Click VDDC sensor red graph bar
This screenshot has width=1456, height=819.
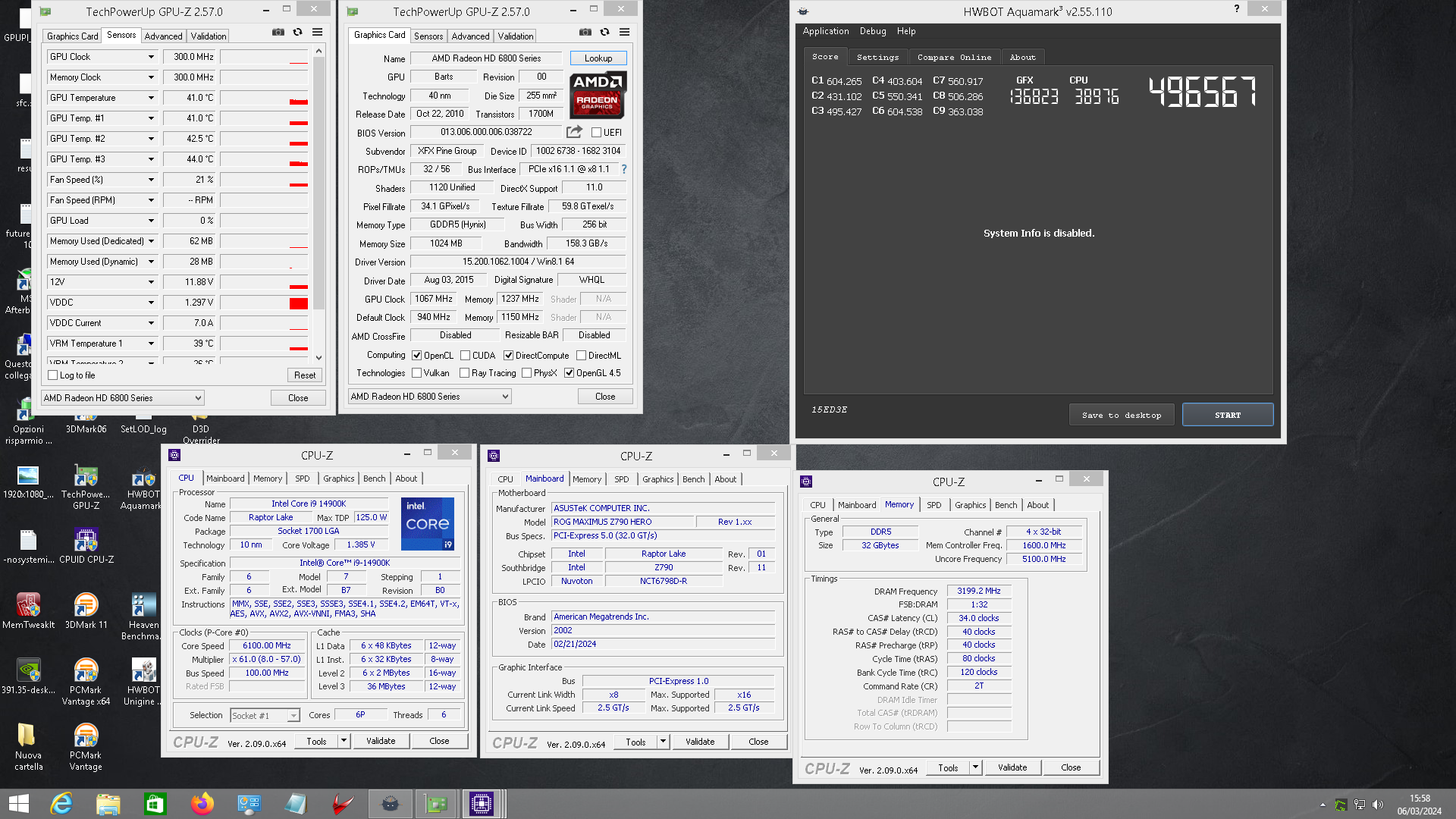299,303
